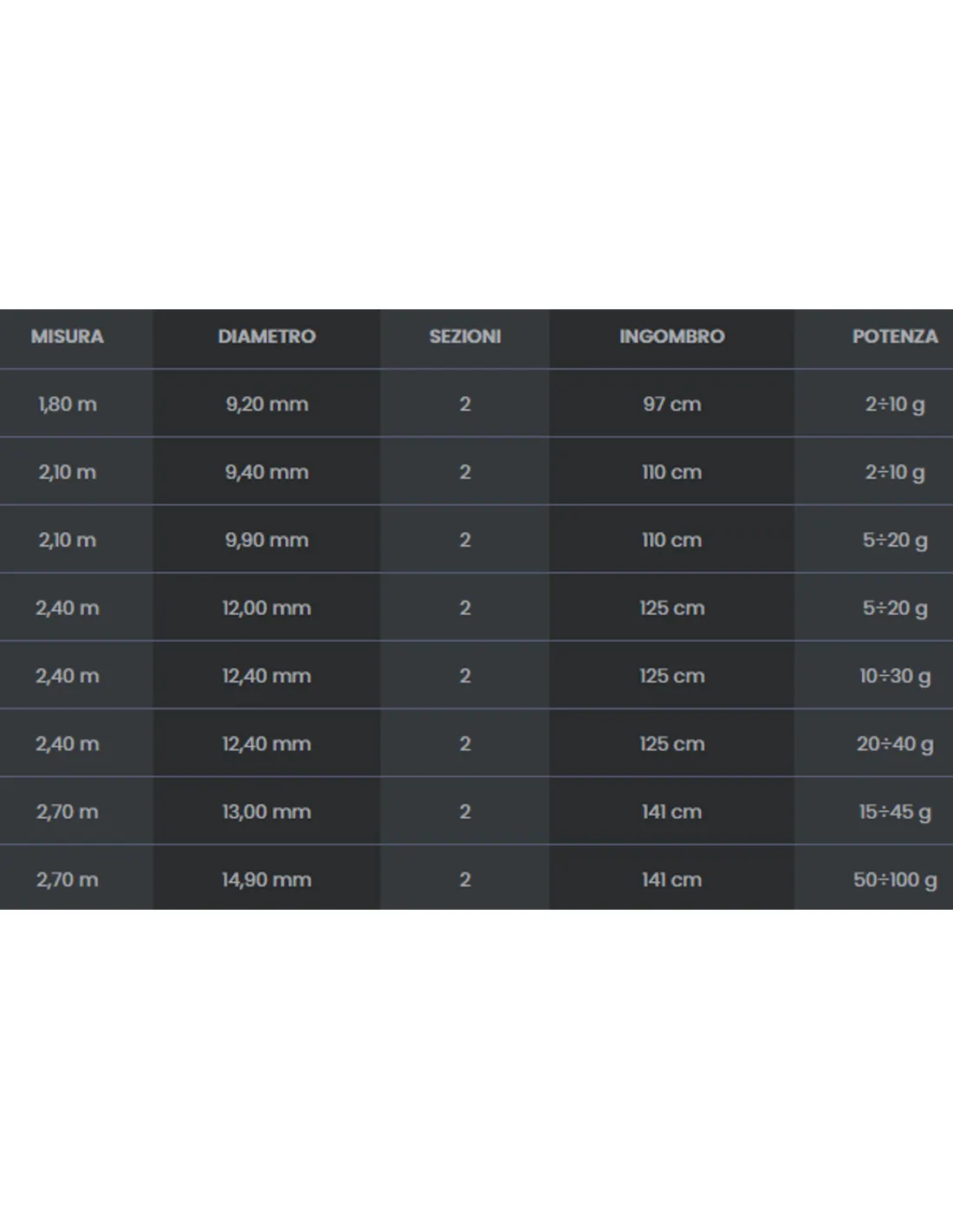The height and width of the screenshot is (1232, 953).
Task: Select the 1,80 m measure cell
Action: click(x=68, y=404)
